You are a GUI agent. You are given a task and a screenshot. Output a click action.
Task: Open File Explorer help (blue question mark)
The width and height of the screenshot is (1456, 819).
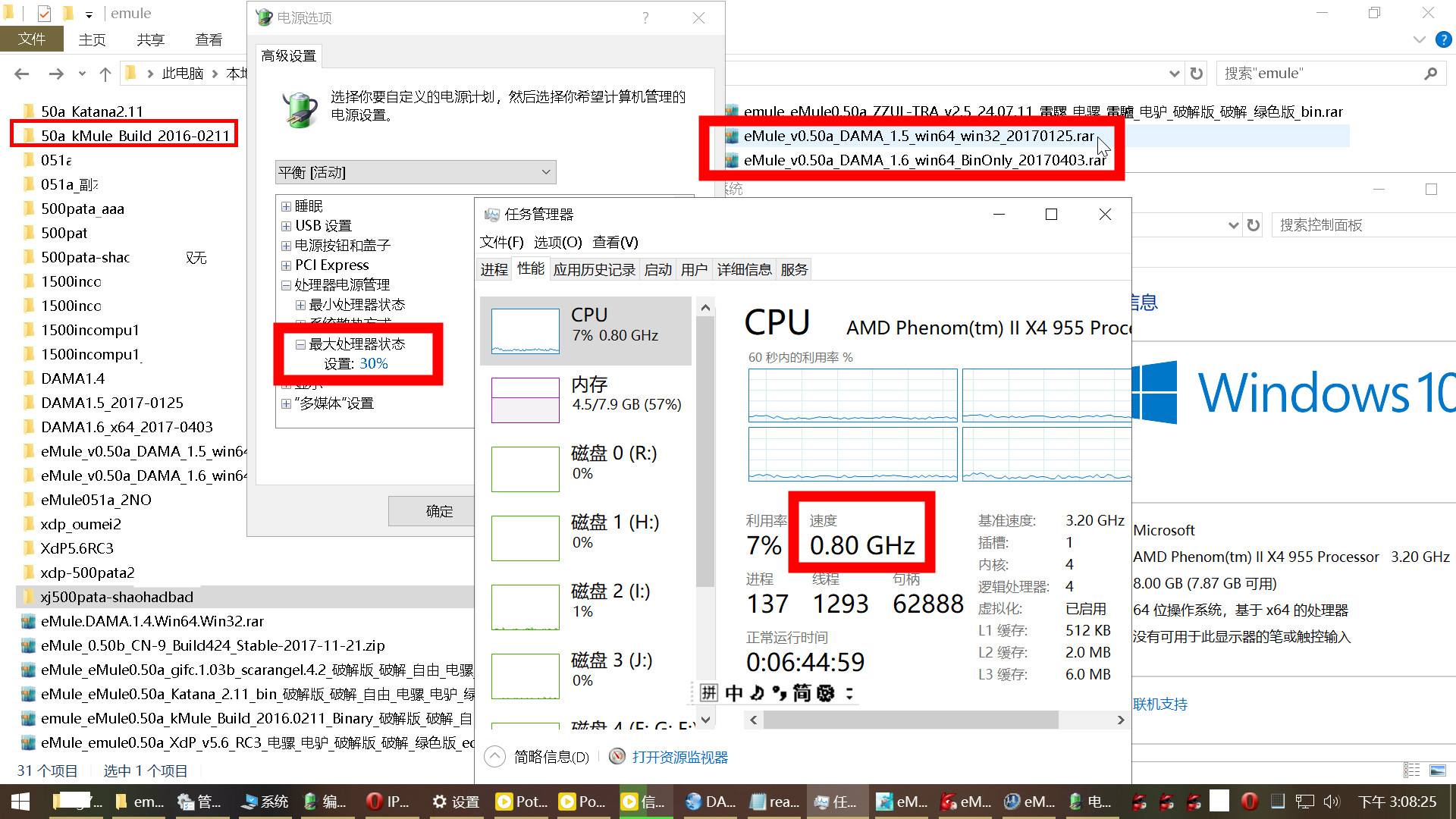[x=1444, y=39]
